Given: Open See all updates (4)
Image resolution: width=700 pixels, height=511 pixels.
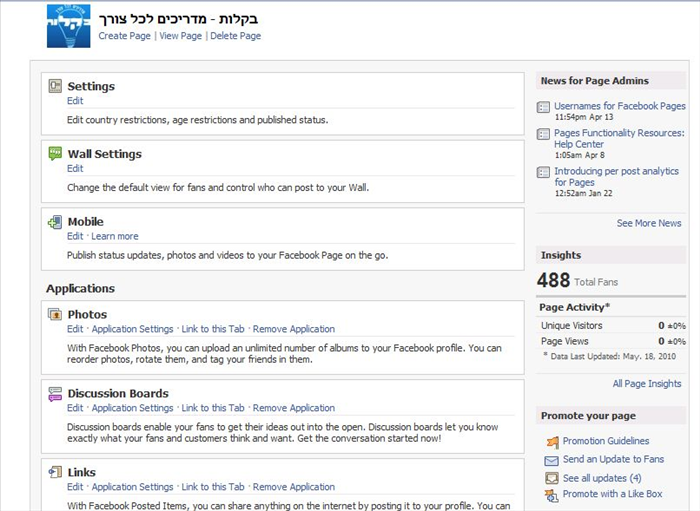Looking at the screenshot, I should tap(602, 478).
